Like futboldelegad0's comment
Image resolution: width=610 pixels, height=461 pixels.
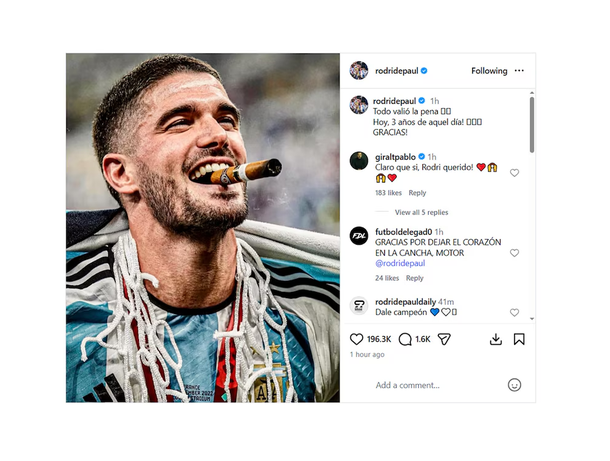(515, 253)
